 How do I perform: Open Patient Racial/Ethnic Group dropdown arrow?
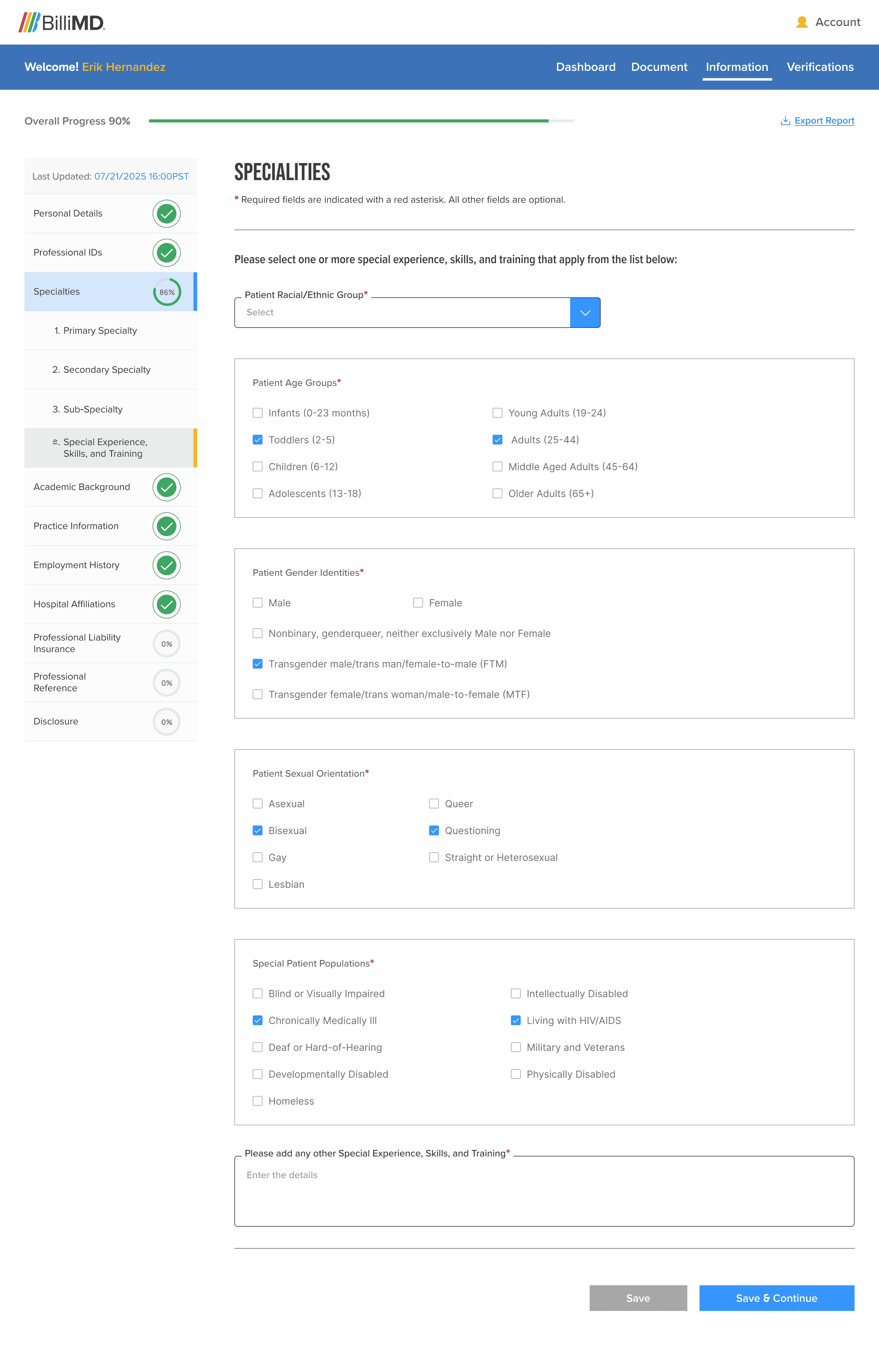click(584, 312)
